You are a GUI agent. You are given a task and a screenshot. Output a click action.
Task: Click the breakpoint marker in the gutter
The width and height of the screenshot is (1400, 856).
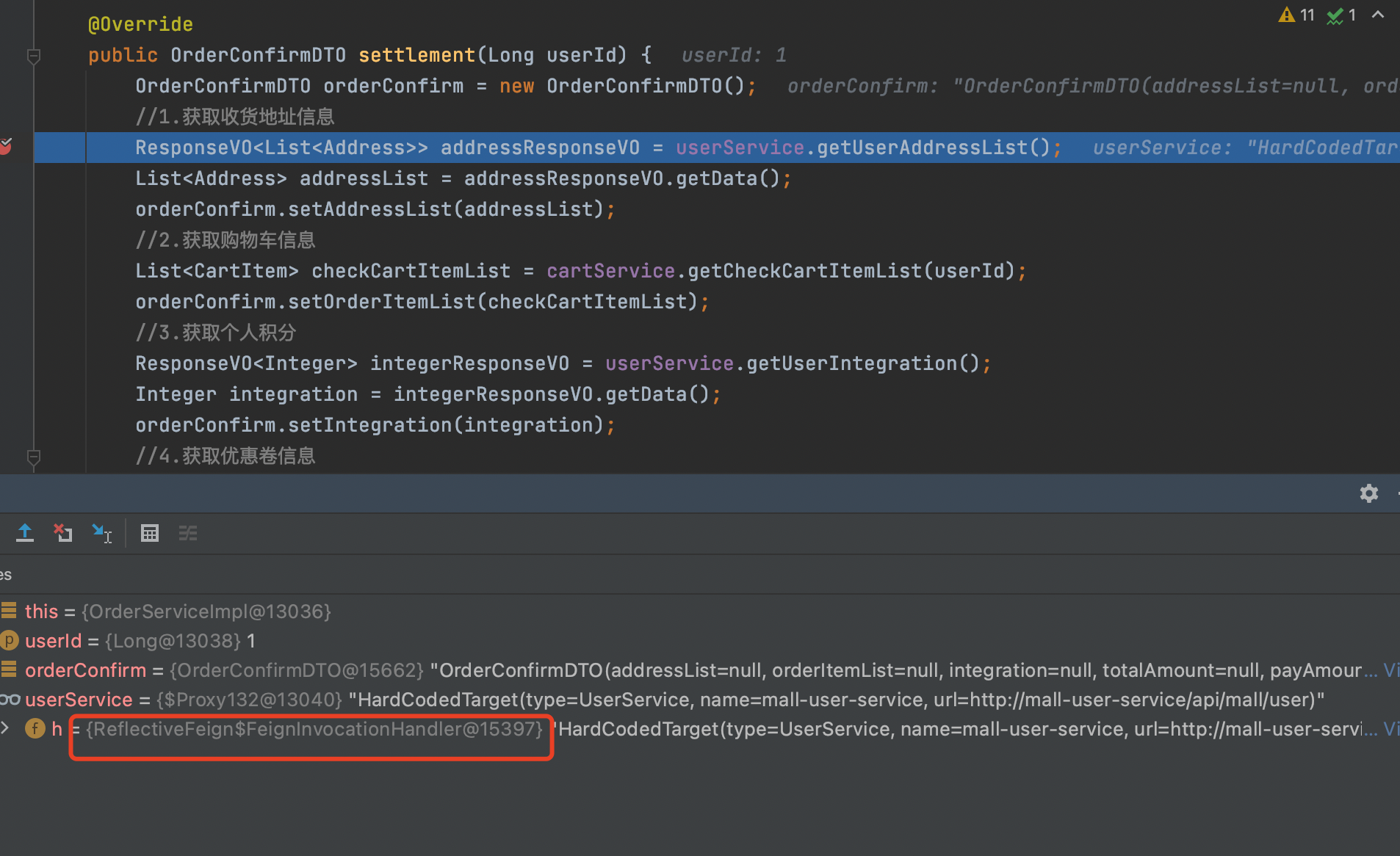[x=6, y=147]
